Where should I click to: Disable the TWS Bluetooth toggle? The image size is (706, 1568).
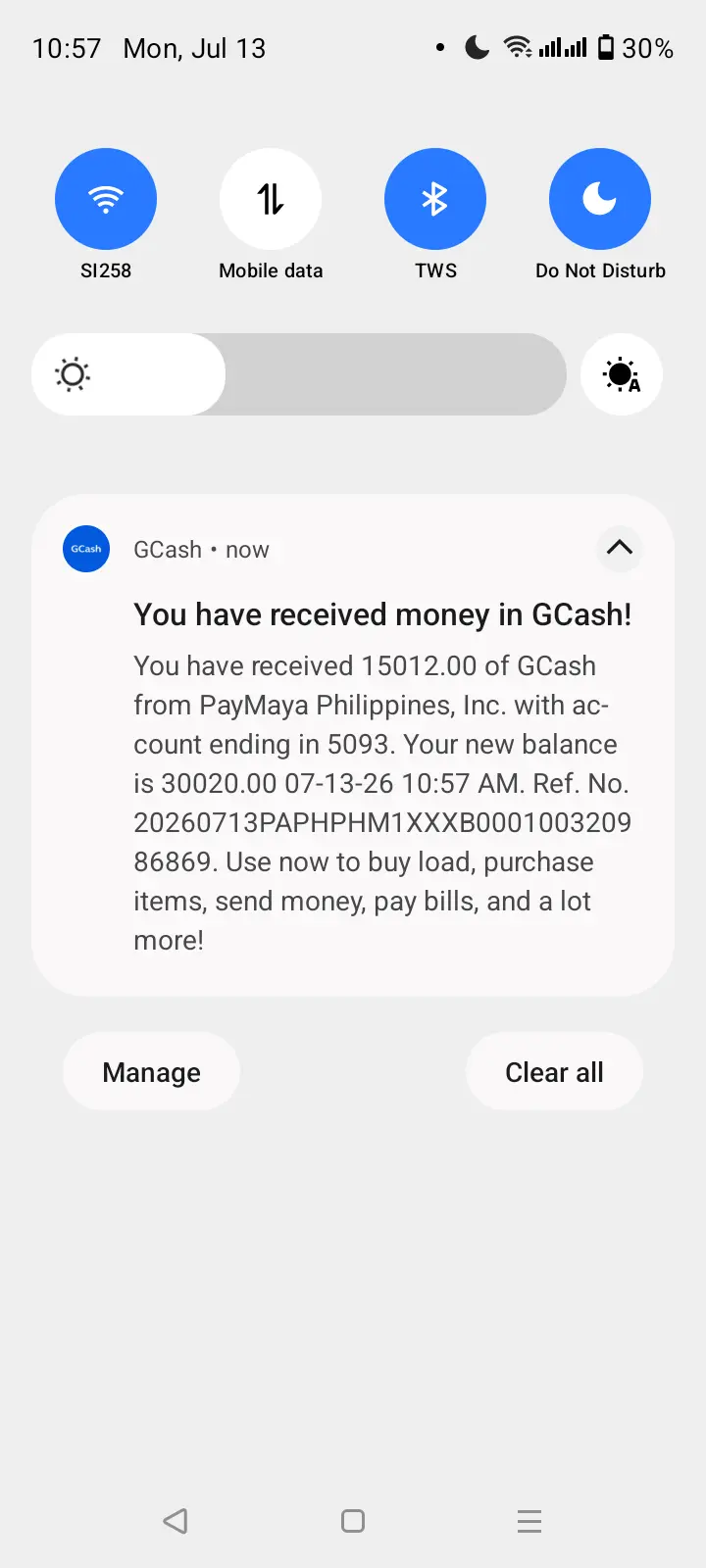click(x=435, y=199)
